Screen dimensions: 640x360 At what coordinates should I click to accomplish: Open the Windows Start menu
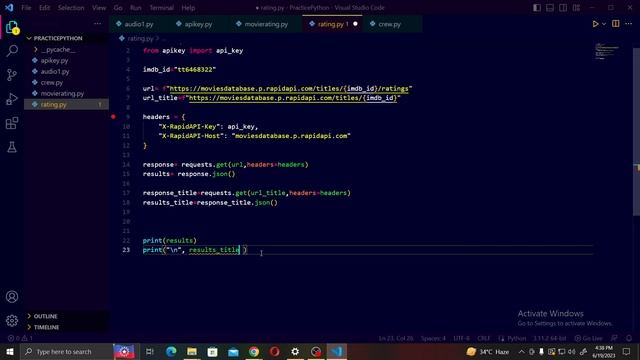pyautogui.click(x=9, y=351)
